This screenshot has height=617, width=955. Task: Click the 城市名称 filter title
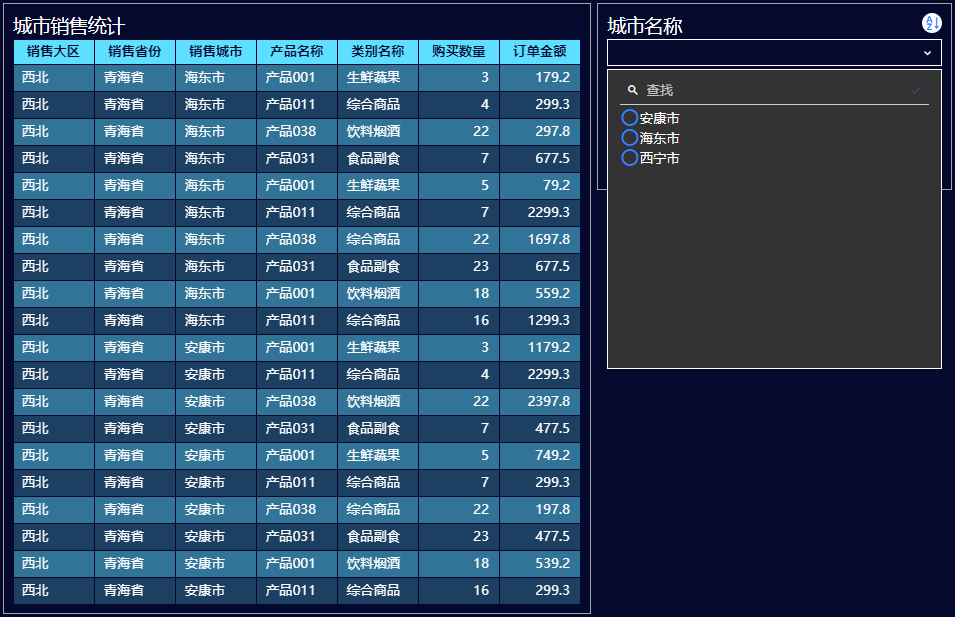coord(645,26)
